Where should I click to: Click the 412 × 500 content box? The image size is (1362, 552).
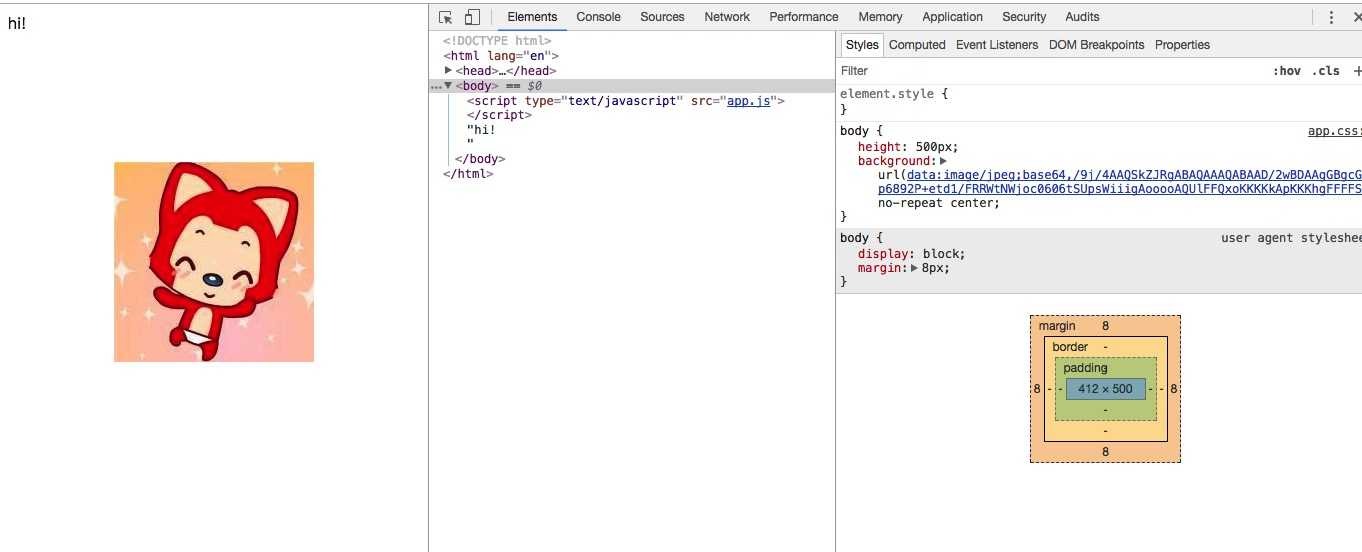click(x=1105, y=389)
